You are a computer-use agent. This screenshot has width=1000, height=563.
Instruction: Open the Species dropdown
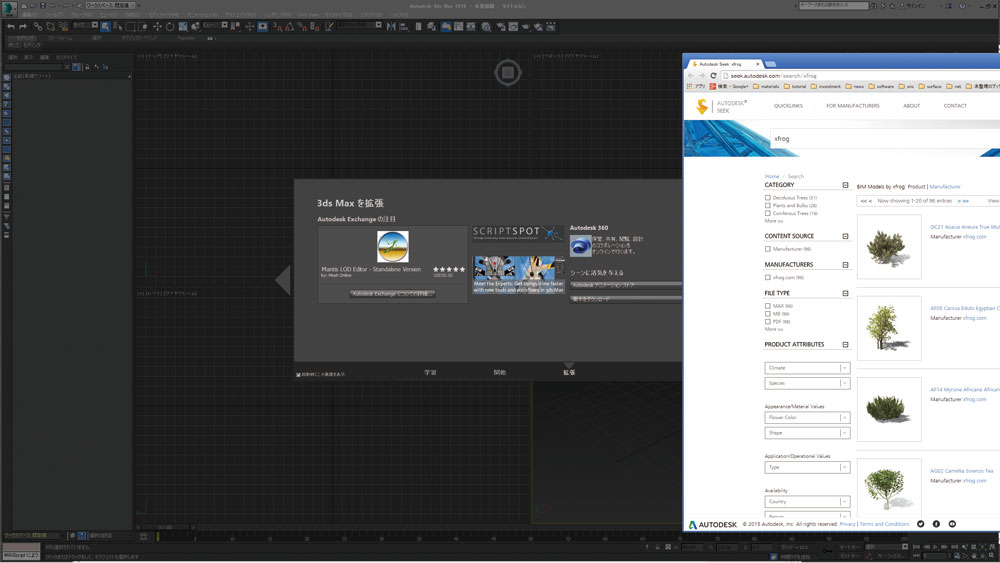tap(807, 383)
